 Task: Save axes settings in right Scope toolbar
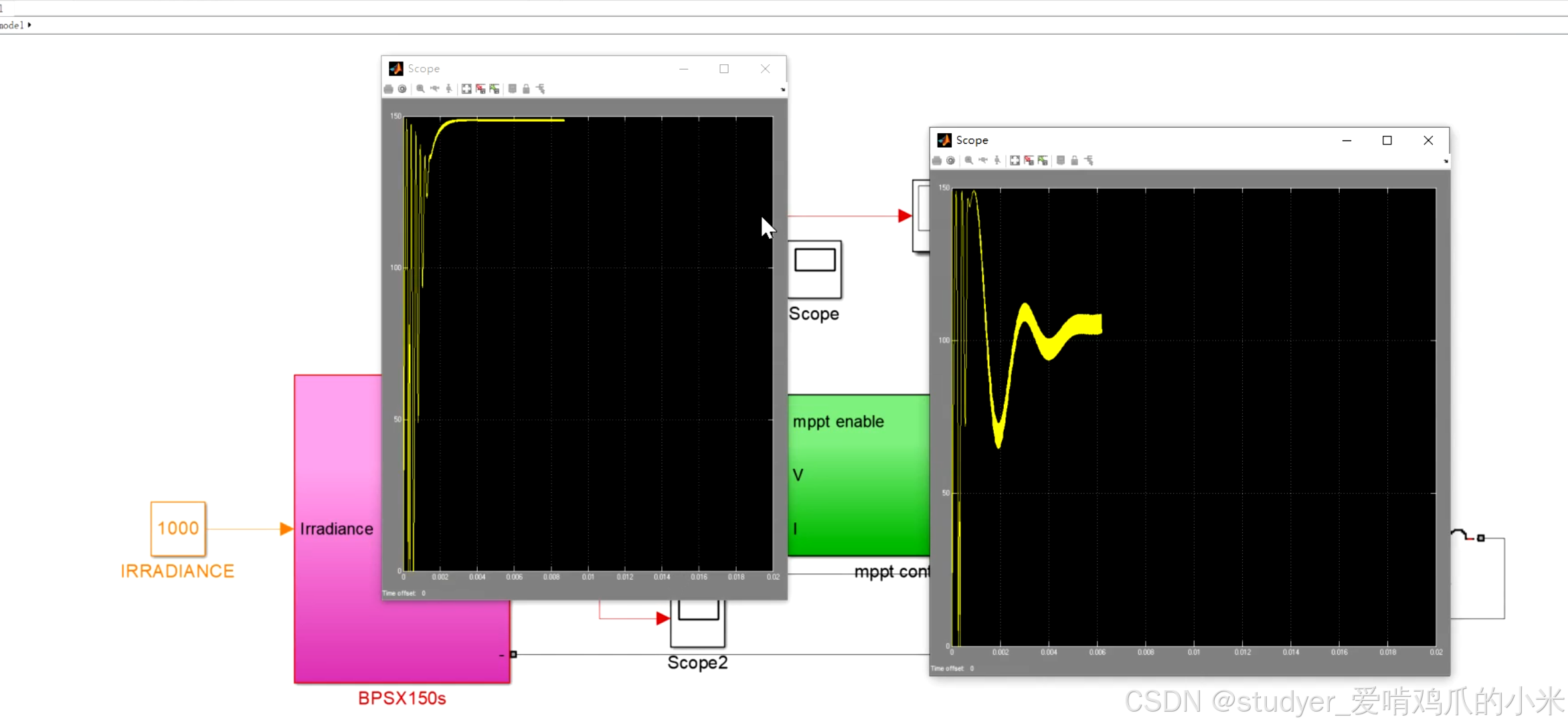[x=1029, y=161]
